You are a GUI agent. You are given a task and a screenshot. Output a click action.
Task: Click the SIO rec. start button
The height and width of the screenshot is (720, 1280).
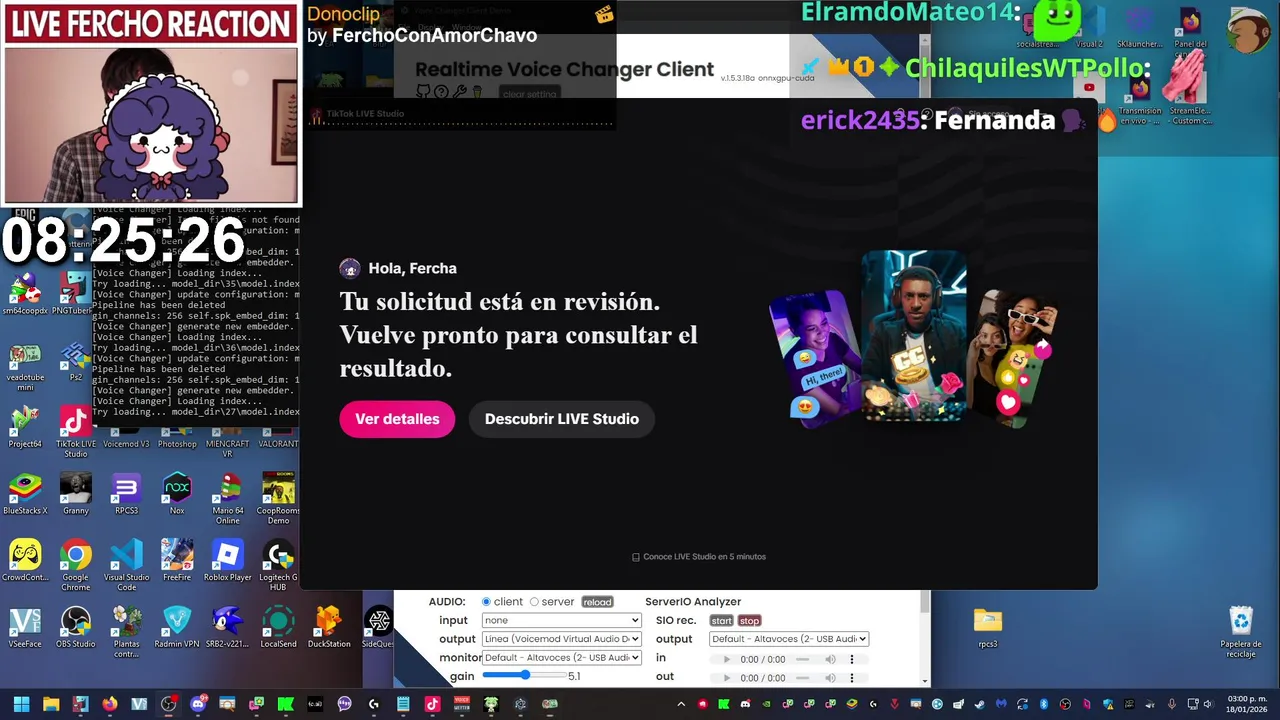pyautogui.click(x=722, y=621)
